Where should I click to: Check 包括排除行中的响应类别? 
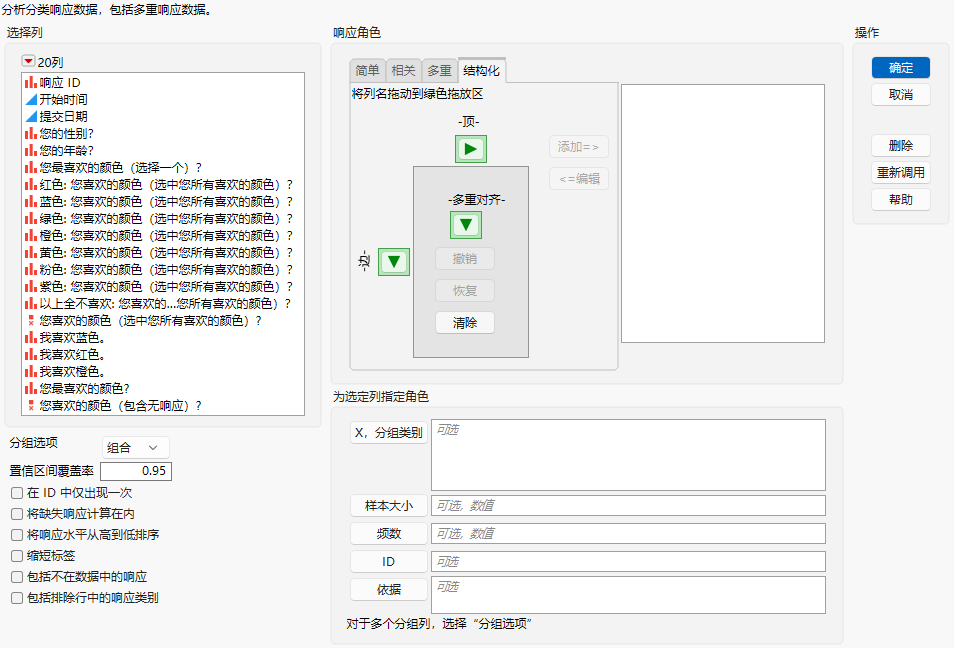(17, 598)
